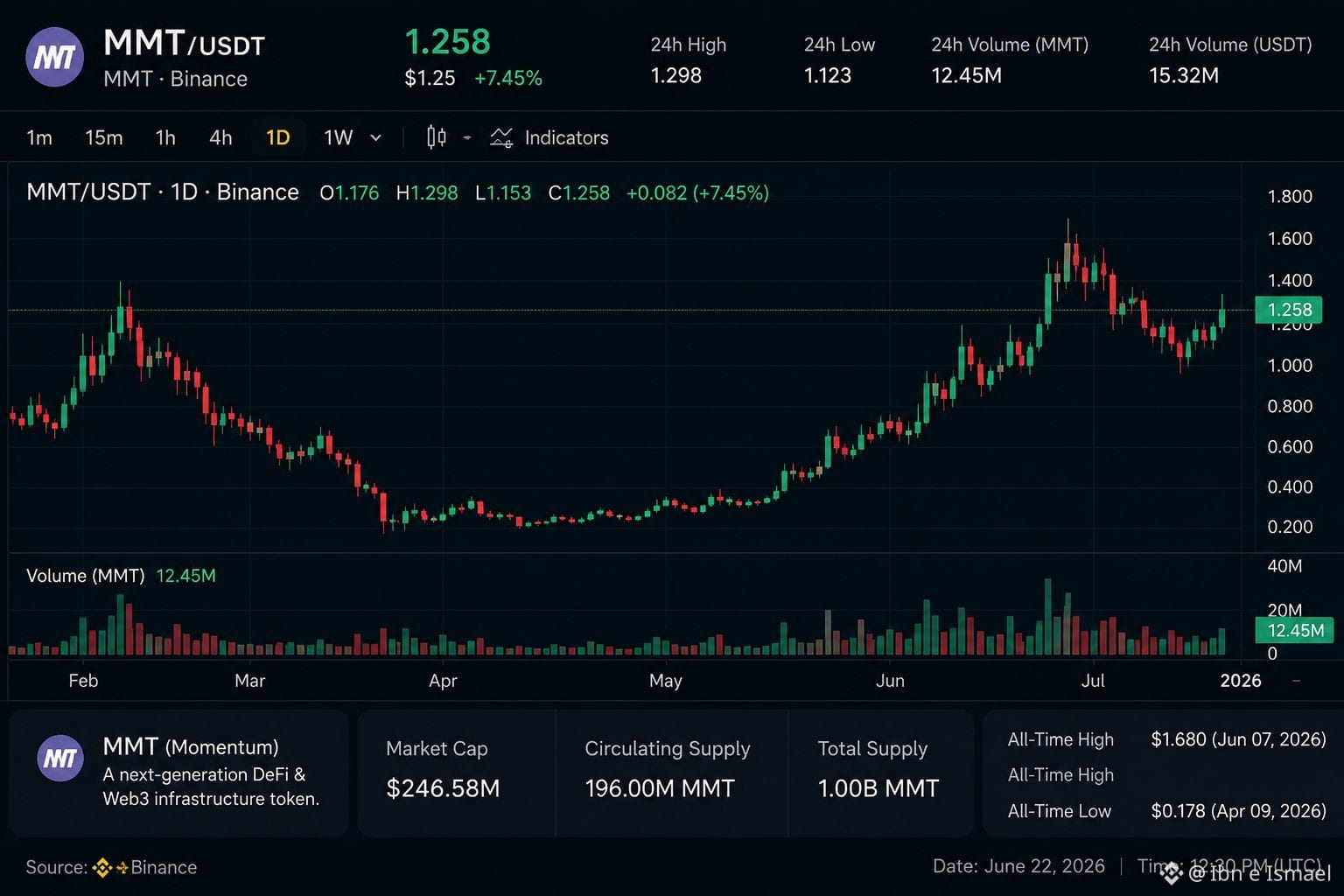Click the Apr label on time axis
Image resolution: width=1344 pixels, height=896 pixels.
pyautogui.click(x=443, y=681)
